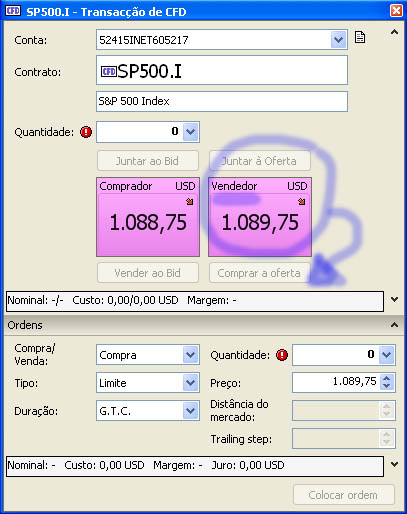Click the Preço stepper arrows

click(387, 382)
